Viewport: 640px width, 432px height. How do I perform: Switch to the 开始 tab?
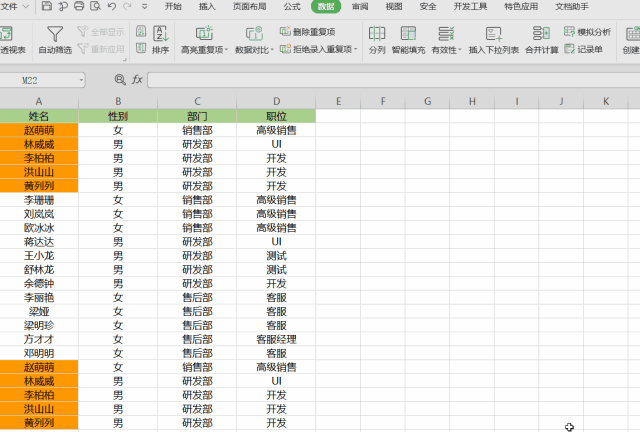click(173, 7)
